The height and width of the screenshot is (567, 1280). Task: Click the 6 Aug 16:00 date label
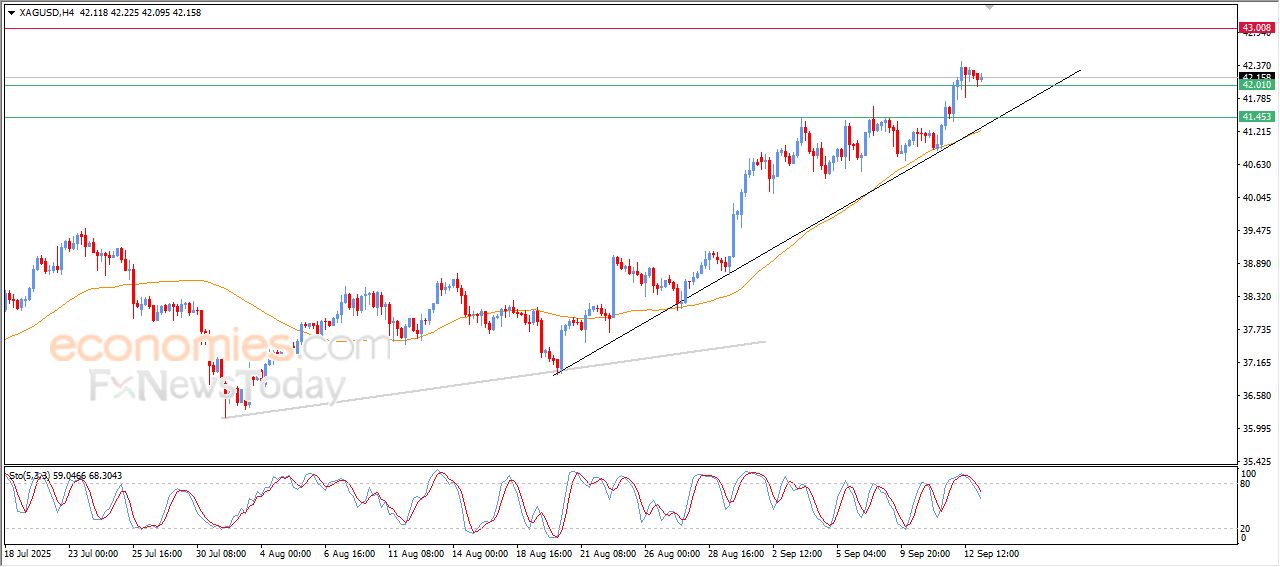coord(349,552)
